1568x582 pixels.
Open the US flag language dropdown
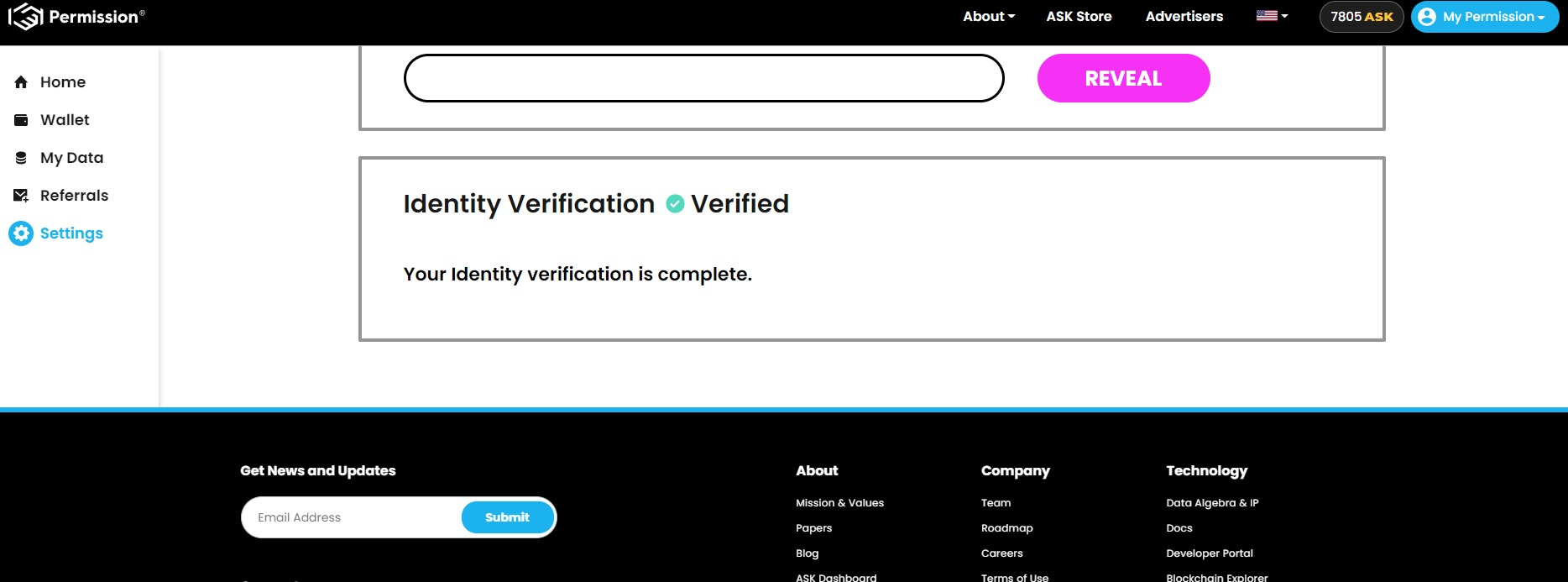coord(1272,16)
